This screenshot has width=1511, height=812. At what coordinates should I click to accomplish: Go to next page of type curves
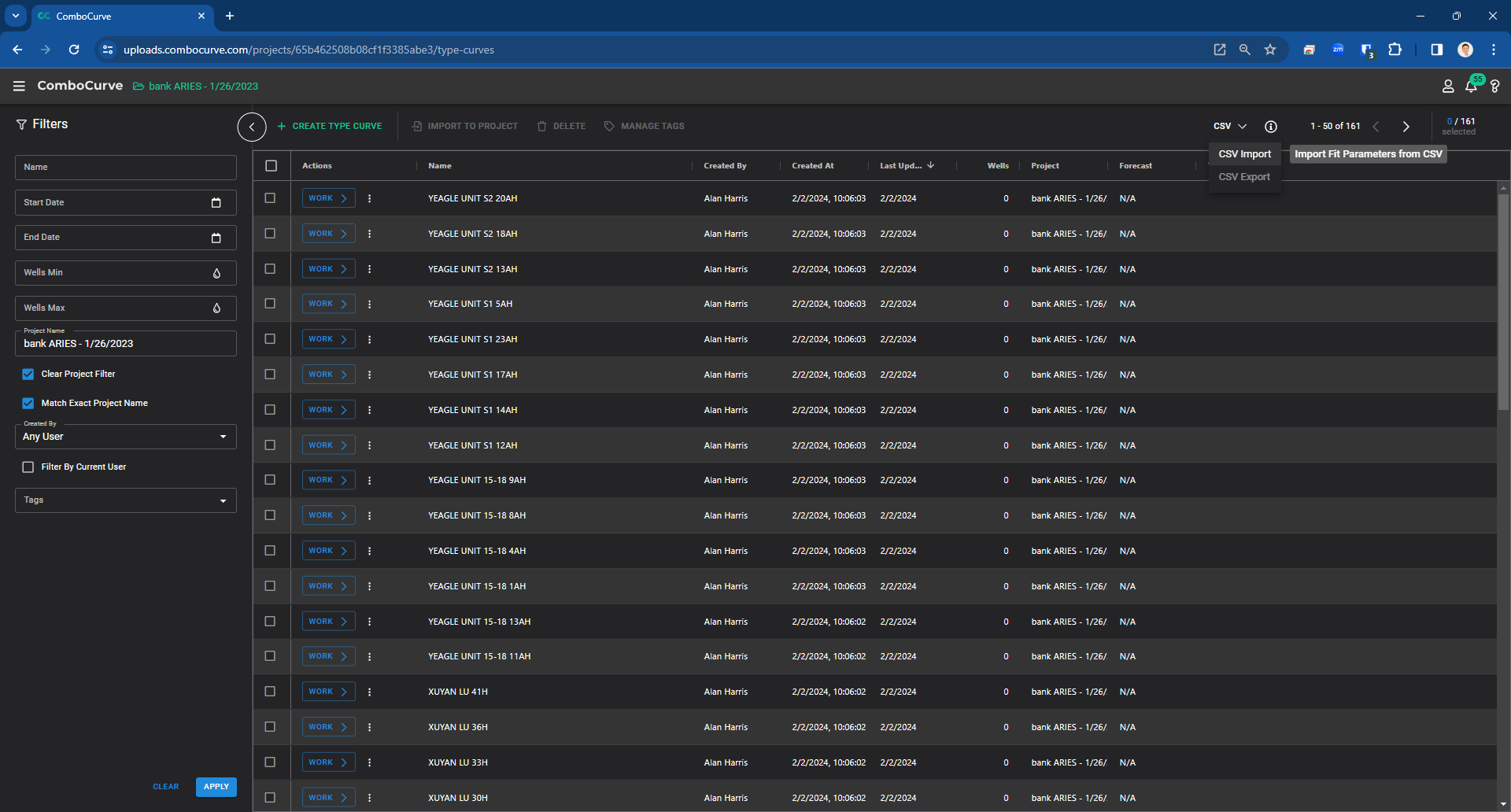1406,127
